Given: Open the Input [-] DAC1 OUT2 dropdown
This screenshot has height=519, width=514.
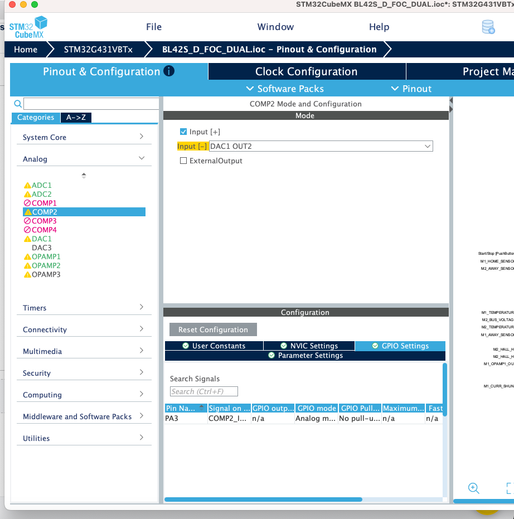Looking at the screenshot, I should tap(321, 146).
